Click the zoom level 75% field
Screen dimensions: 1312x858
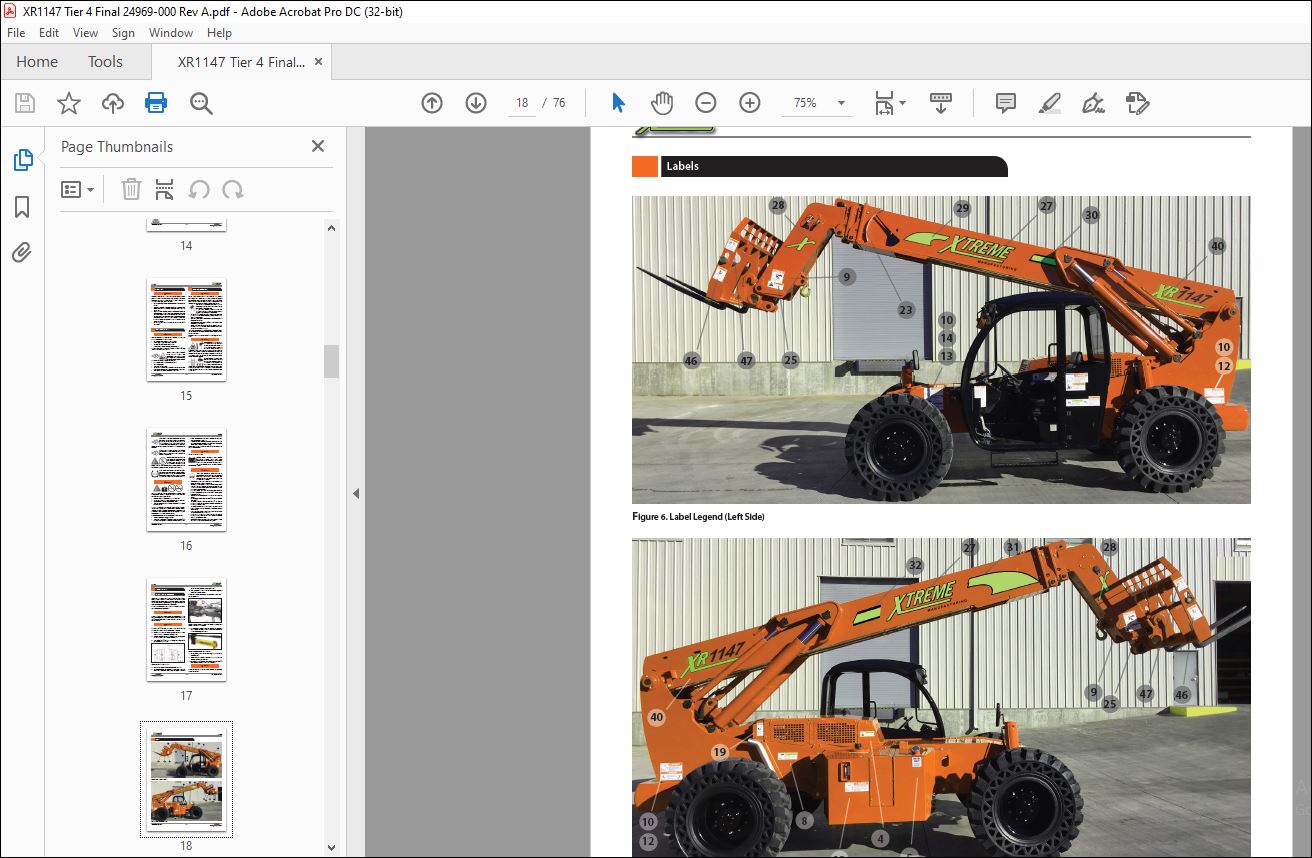[806, 103]
